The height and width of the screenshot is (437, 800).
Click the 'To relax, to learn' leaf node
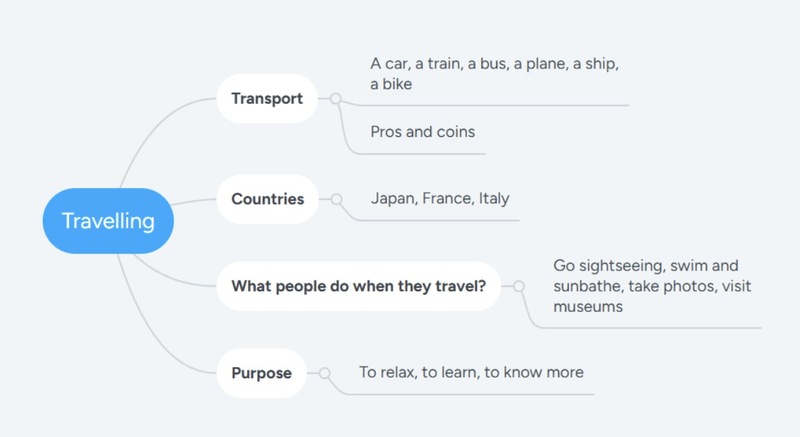[471, 372]
